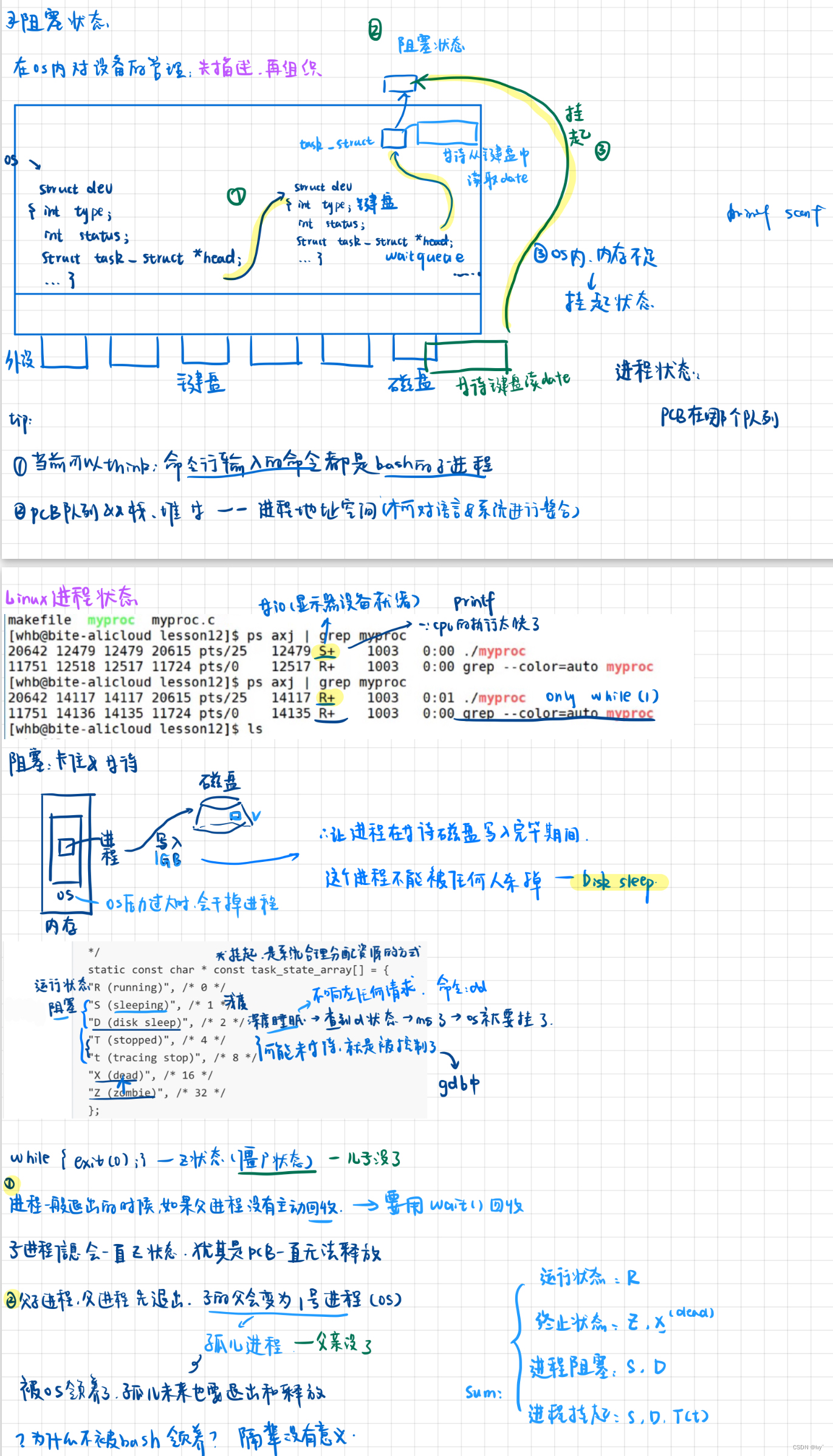Screen dimensions: 833x1456
Task: Click the summary line "进程挂起: S, D, T(t)"
Action: [619, 1415]
